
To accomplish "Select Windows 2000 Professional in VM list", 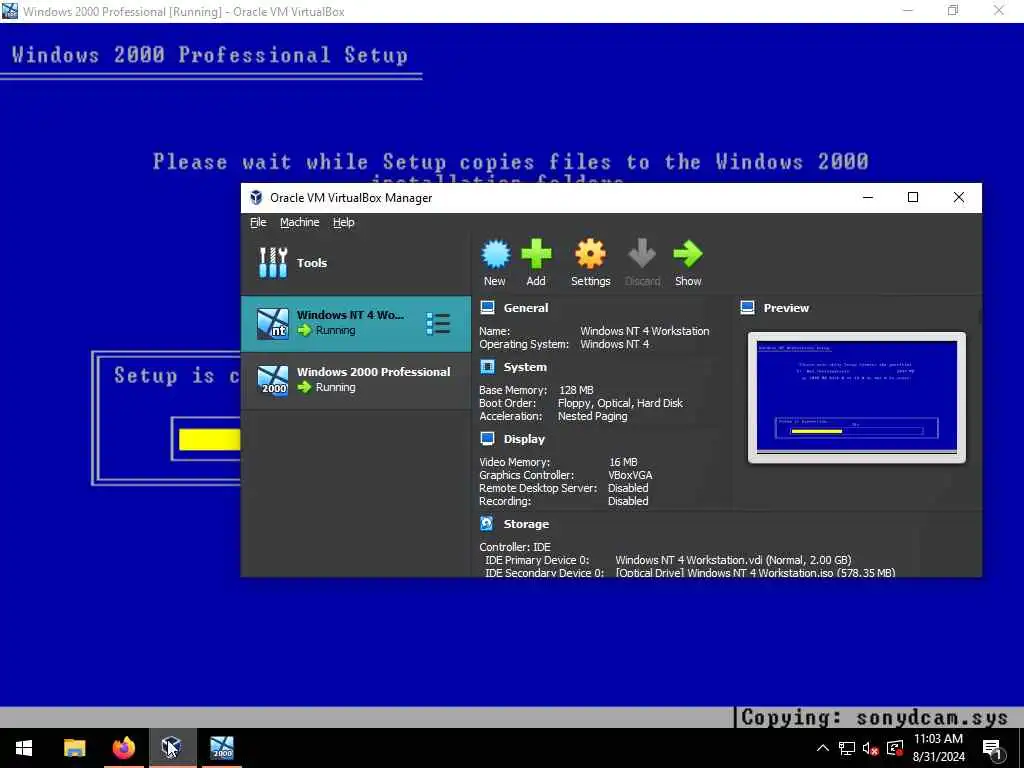I will pyautogui.click(x=356, y=381).
